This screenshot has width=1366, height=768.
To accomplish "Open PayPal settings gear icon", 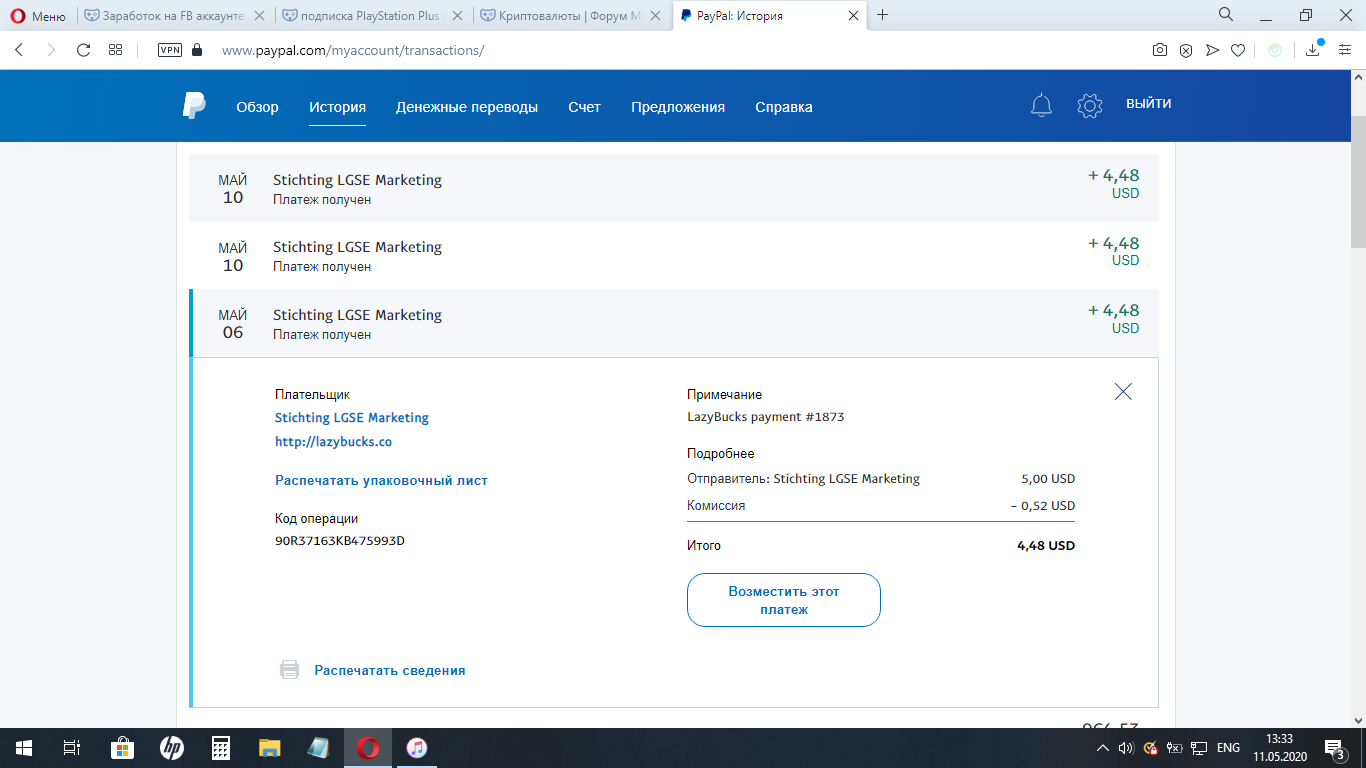I will click(1089, 105).
